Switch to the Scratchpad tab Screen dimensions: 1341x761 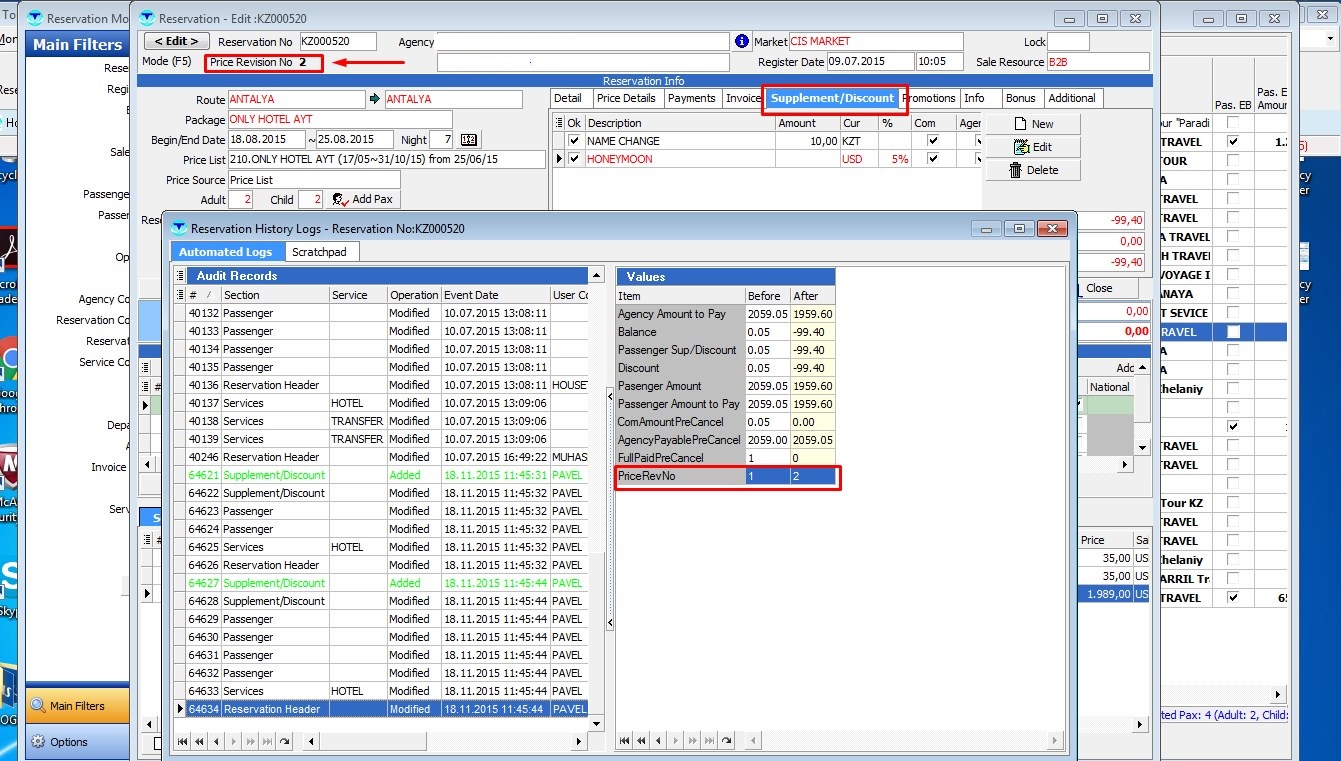point(319,252)
